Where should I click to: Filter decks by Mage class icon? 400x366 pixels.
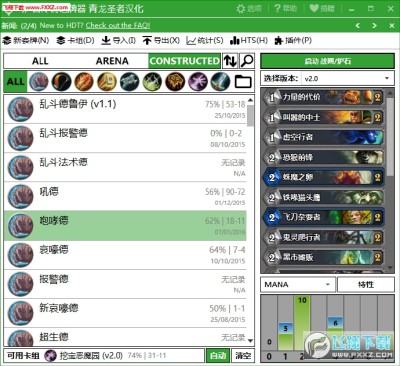coord(84,82)
